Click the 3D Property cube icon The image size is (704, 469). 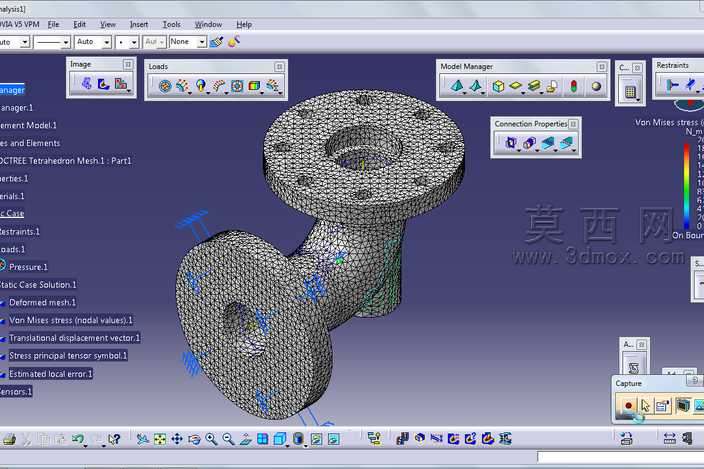coord(498,86)
